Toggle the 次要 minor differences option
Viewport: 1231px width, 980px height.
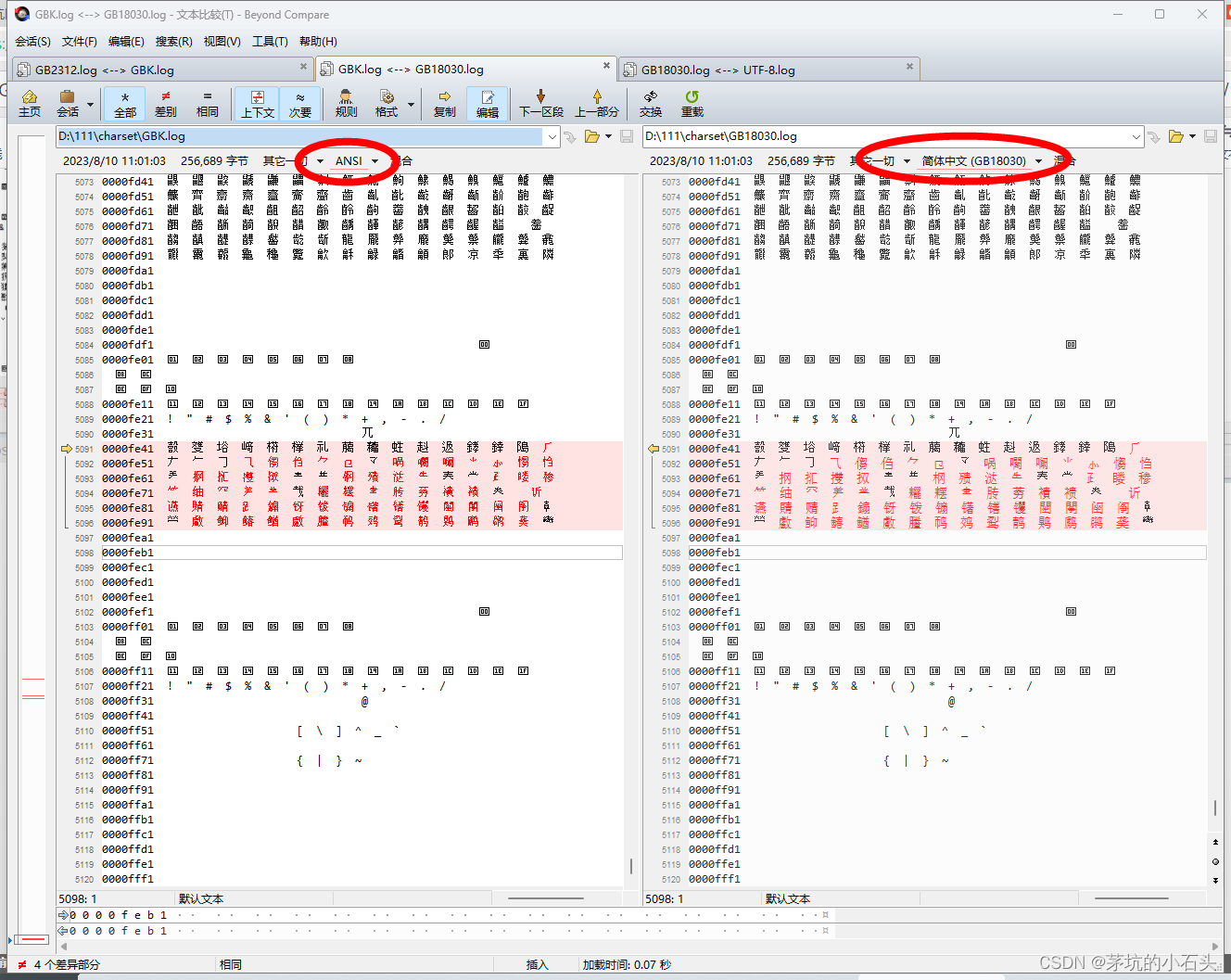click(300, 103)
